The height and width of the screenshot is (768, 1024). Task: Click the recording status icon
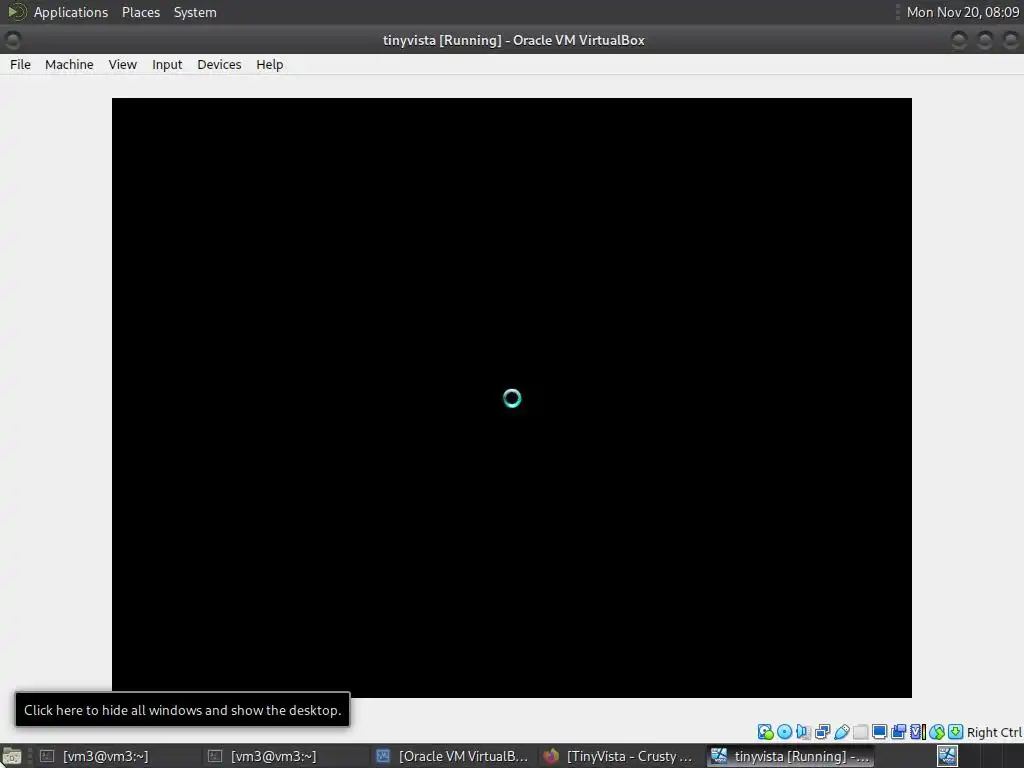pyautogui.click(x=899, y=732)
